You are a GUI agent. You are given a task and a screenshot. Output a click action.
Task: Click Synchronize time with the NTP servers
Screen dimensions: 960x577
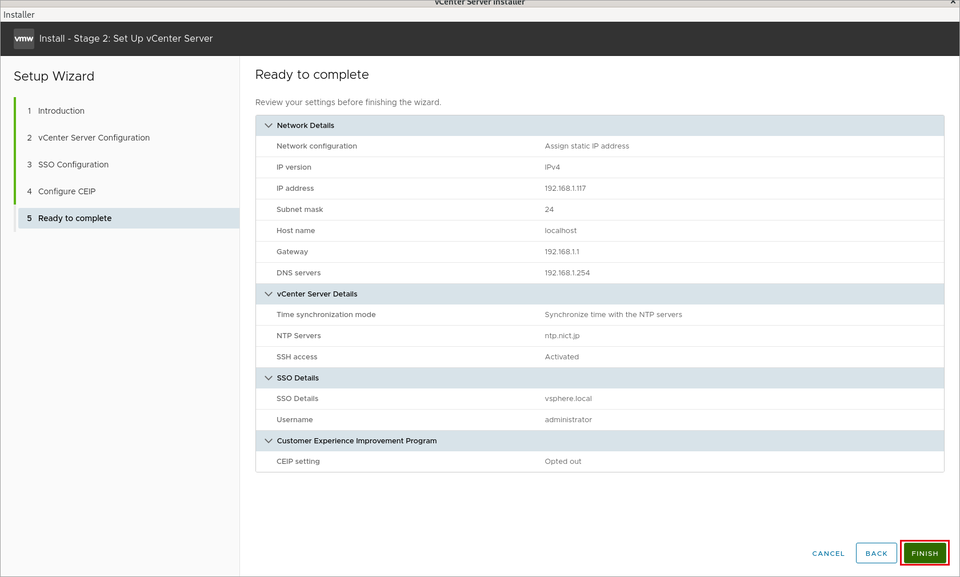(x=613, y=315)
